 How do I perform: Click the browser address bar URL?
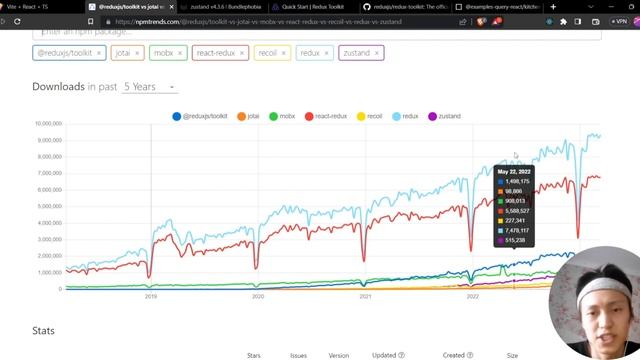click(258, 22)
